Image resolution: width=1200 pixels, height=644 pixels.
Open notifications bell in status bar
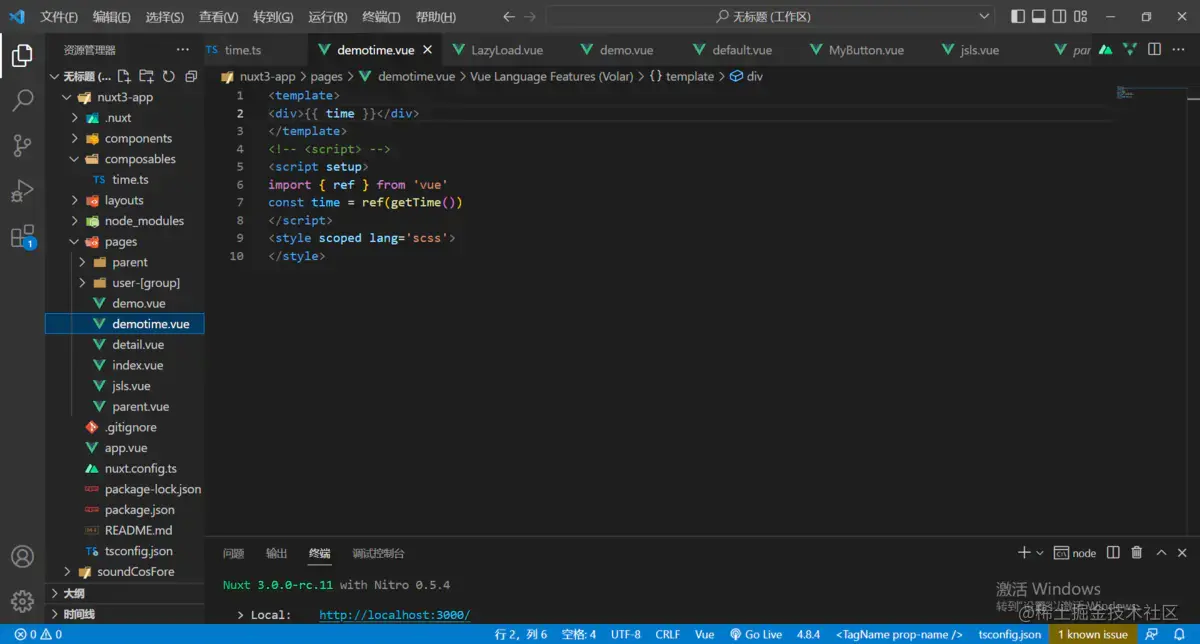coord(1179,635)
